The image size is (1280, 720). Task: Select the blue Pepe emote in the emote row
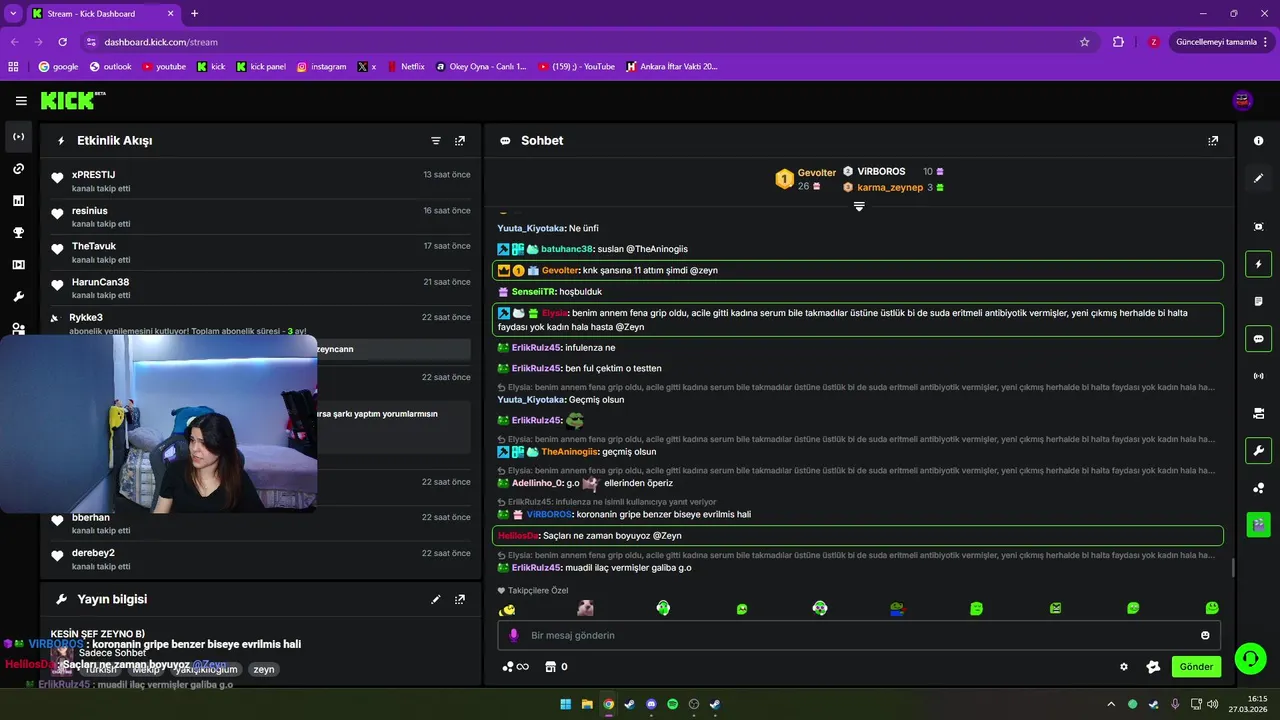(x=898, y=608)
